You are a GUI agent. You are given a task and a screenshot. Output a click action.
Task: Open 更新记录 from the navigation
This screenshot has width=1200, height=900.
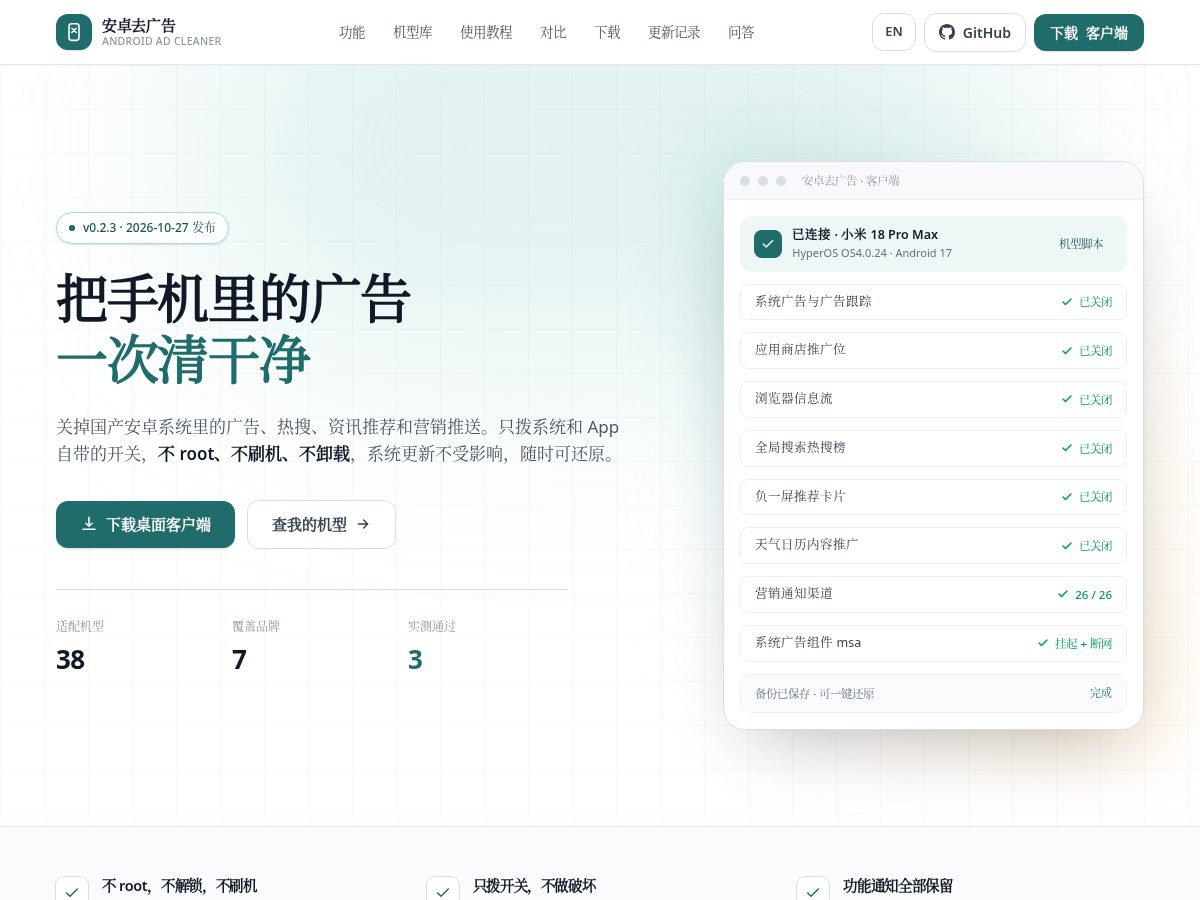[675, 32]
